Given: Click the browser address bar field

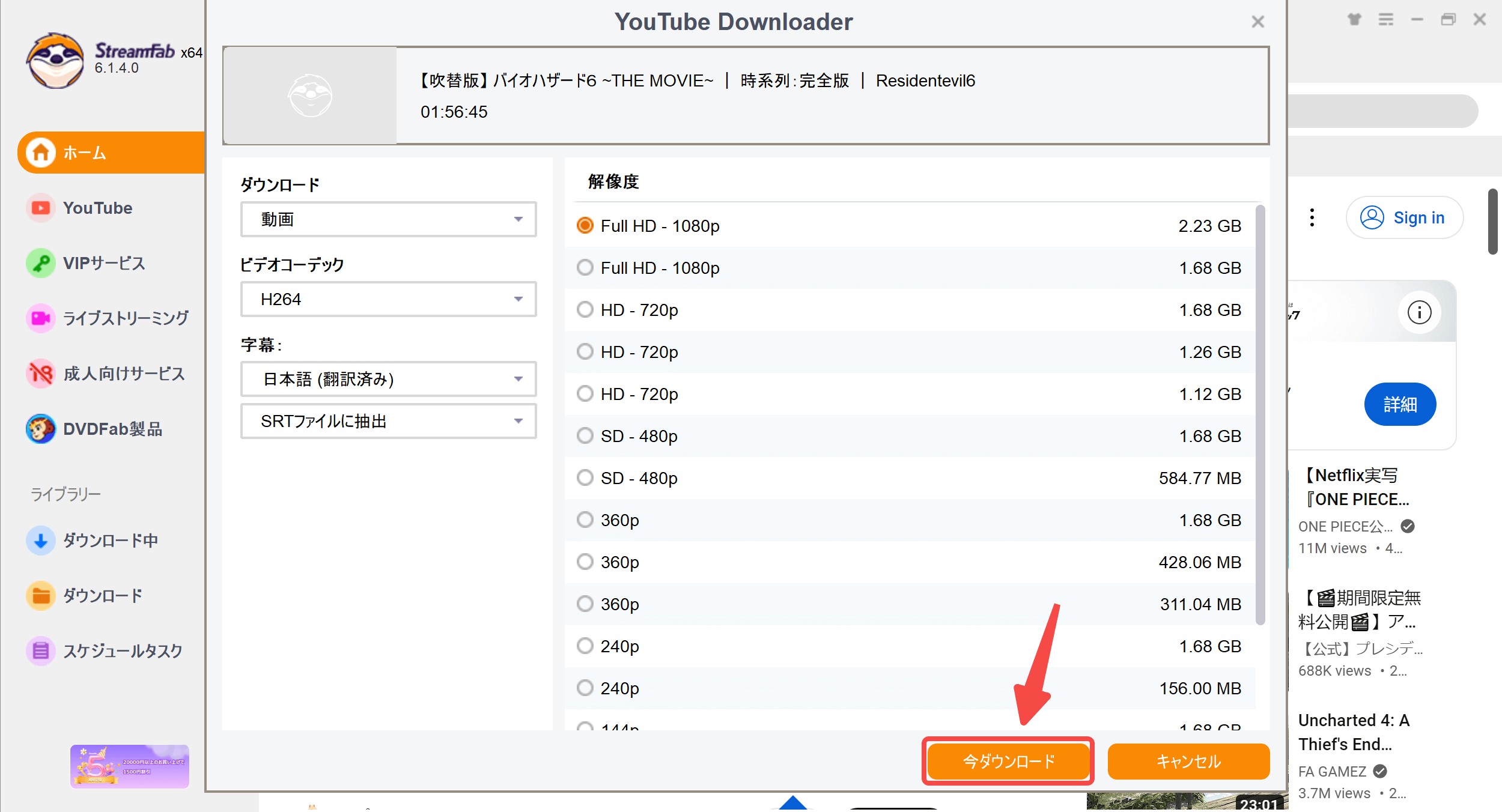Looking at the screenshot, I should 1383,111.
